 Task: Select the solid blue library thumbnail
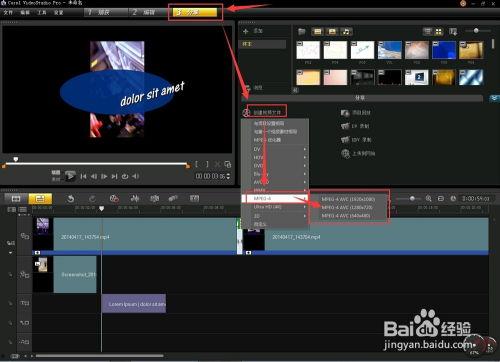point(444,50)
